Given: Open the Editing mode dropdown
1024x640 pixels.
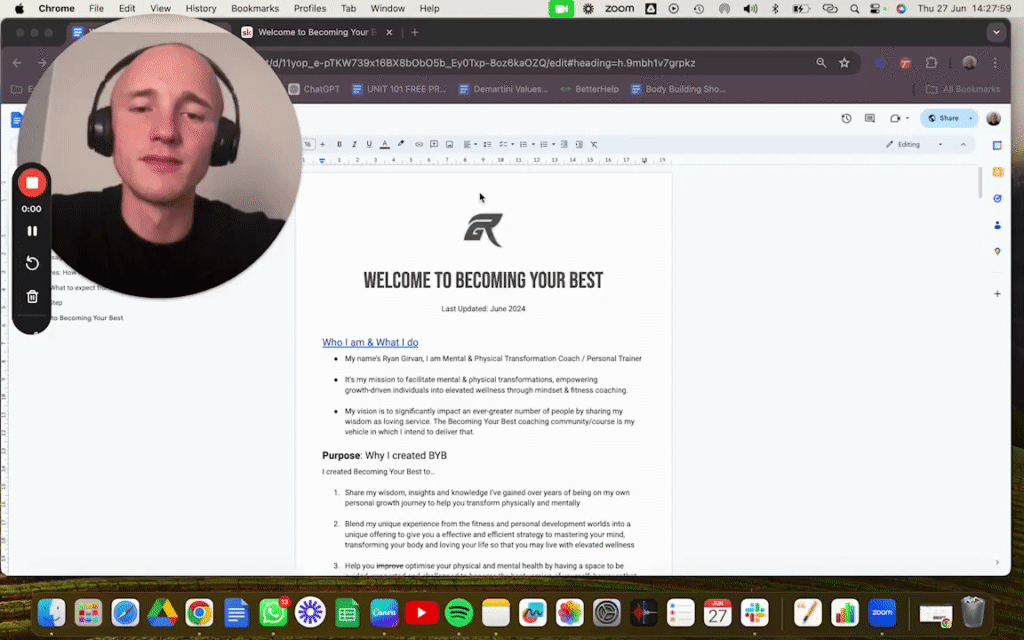Looking at the screenshot, I should pyautogui.click(x=908, y=144).
